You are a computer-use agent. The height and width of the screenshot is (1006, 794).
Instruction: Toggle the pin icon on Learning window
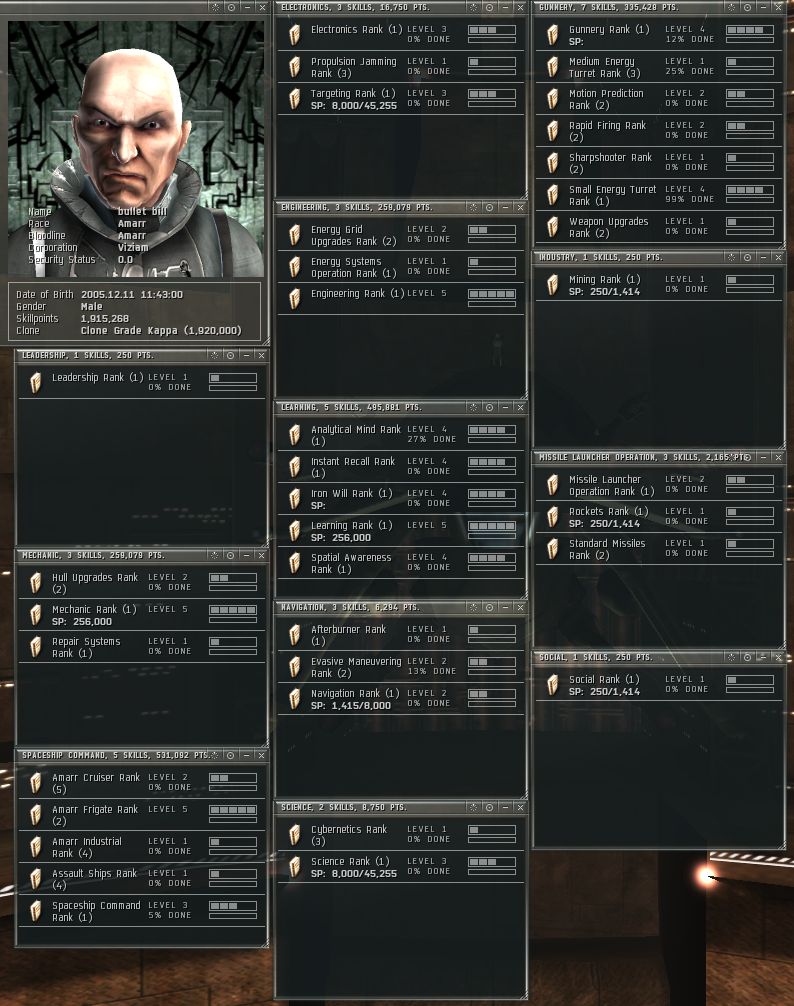489,407
